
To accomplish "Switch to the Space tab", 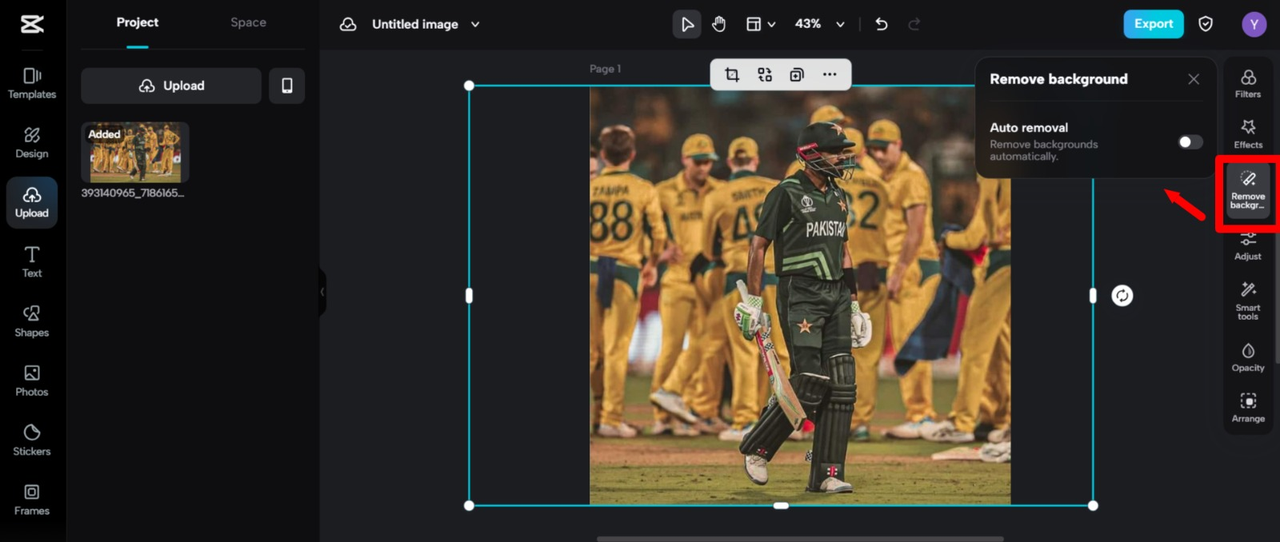I will (x=248, y=23).
